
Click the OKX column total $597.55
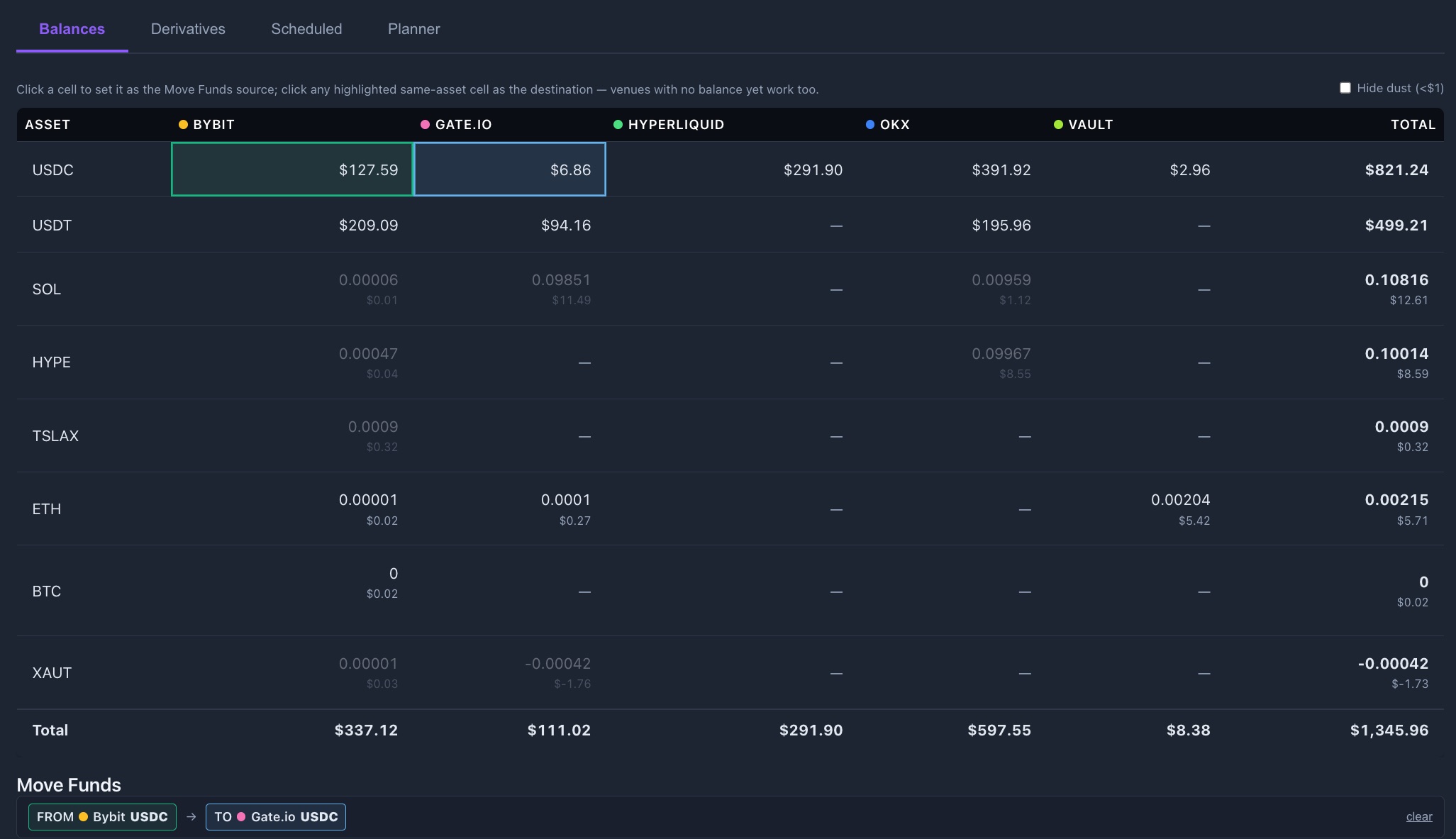(999, 730)
